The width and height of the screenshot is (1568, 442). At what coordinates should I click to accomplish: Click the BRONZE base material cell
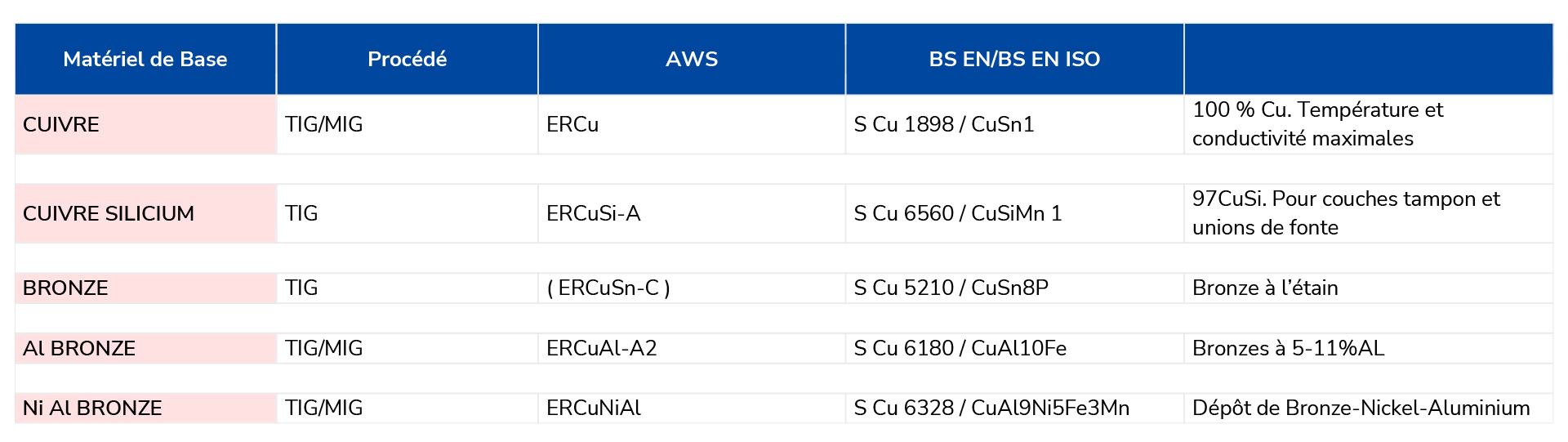click(x=145, y=288)
